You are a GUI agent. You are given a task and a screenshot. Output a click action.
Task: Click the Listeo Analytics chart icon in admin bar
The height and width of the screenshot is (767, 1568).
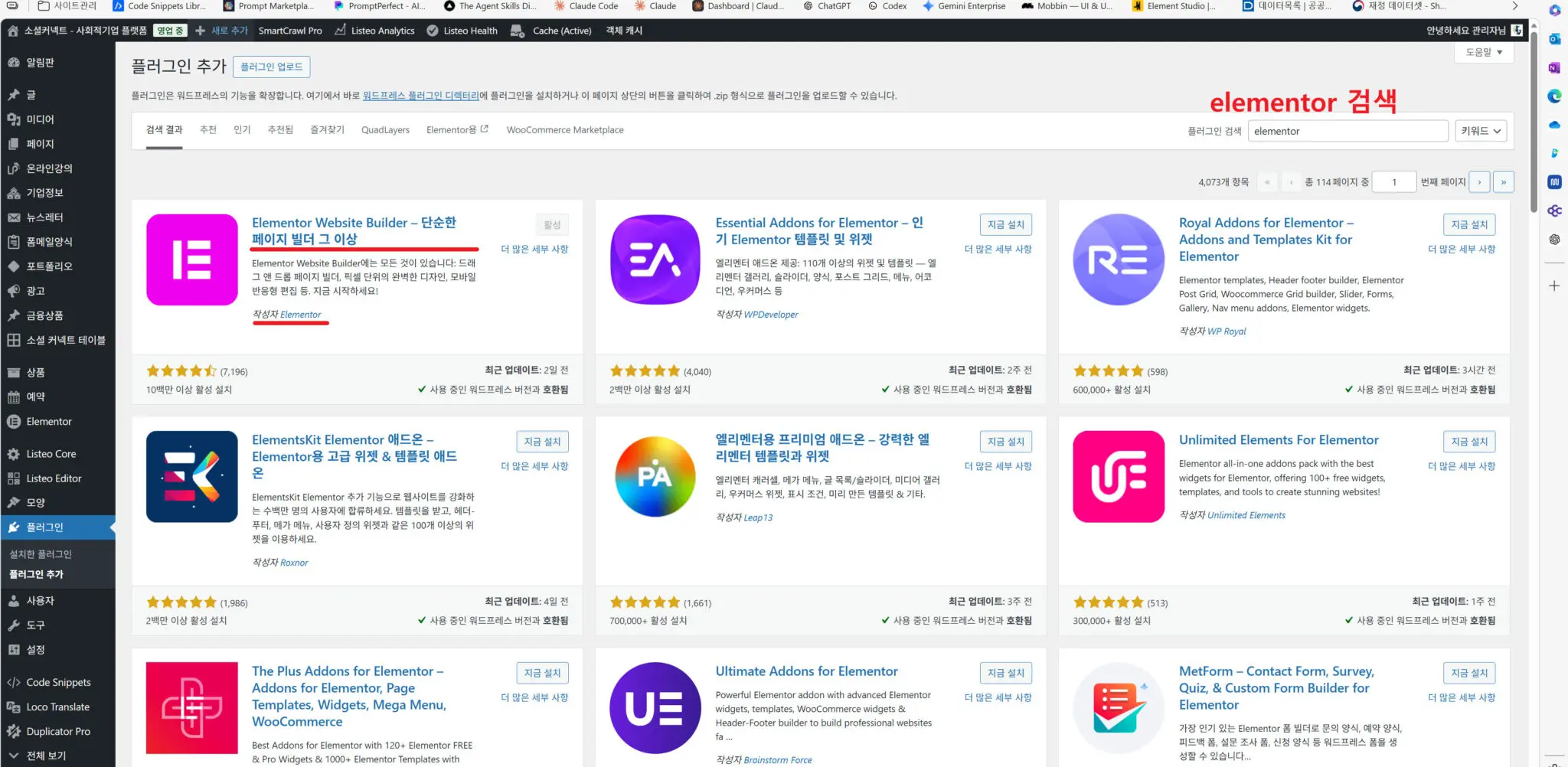pos(340,31)
